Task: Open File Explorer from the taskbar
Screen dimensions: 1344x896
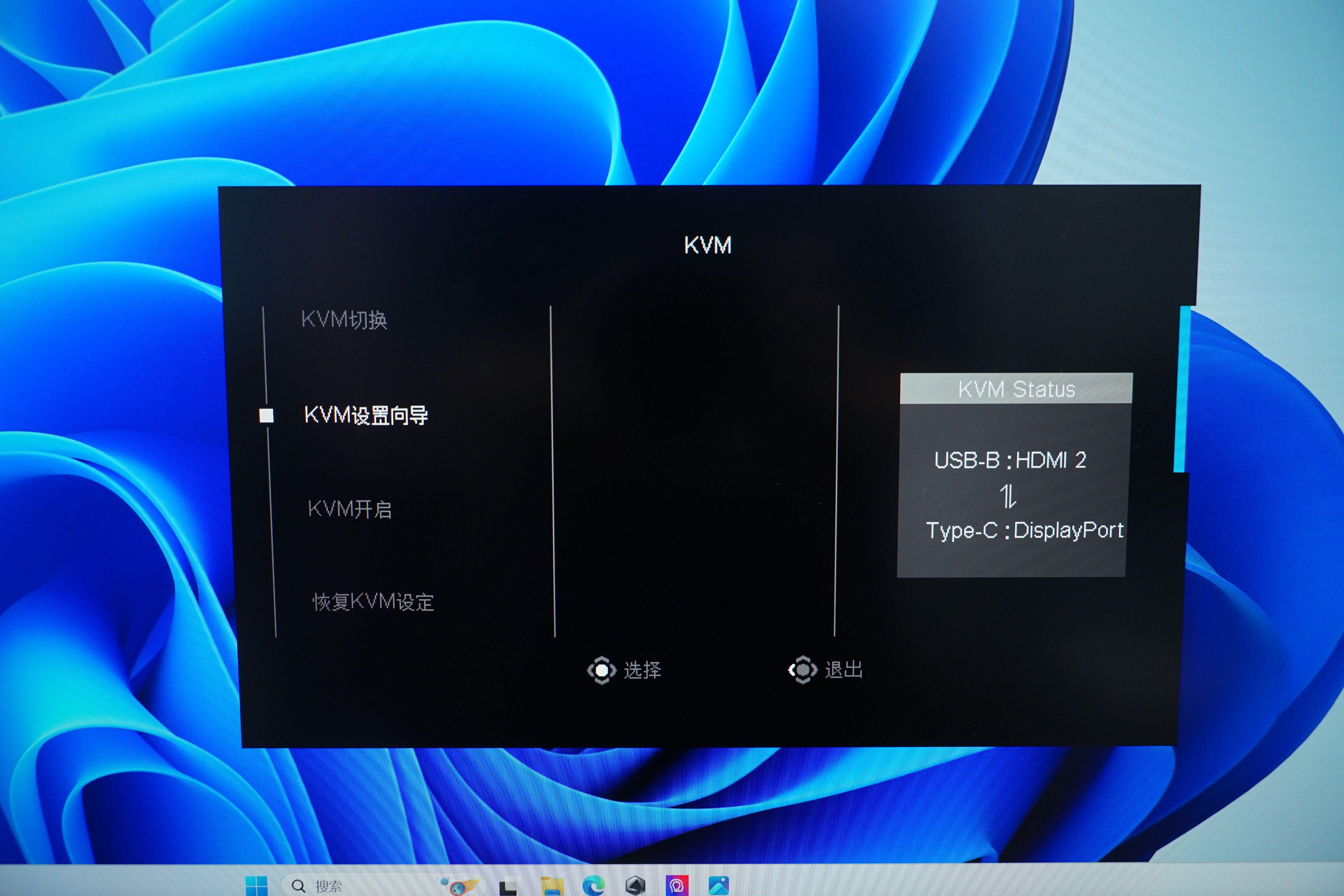Action: click(551, 886)
